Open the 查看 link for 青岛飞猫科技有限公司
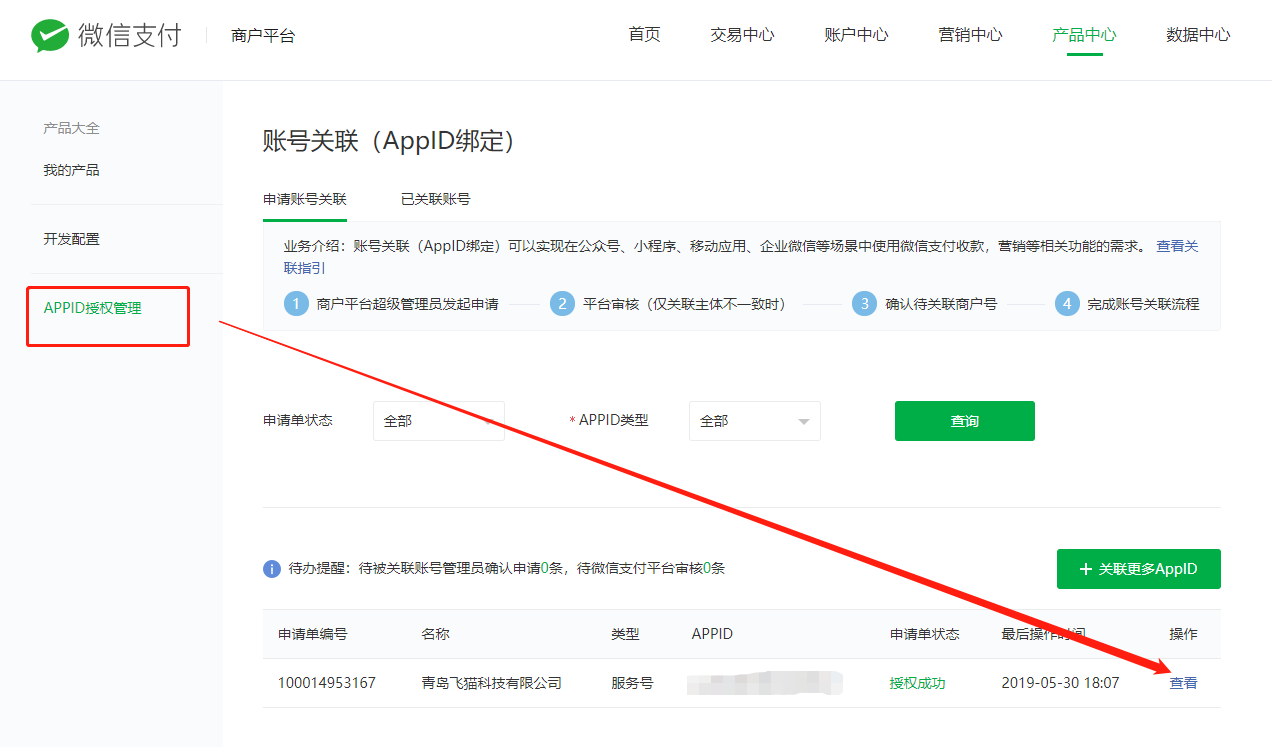1272x747 pixels. [1183, 683]
